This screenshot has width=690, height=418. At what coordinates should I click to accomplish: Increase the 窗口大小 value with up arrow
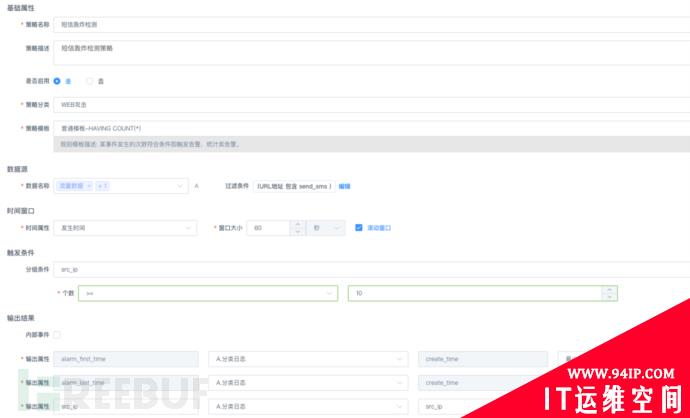click(297, 224)
